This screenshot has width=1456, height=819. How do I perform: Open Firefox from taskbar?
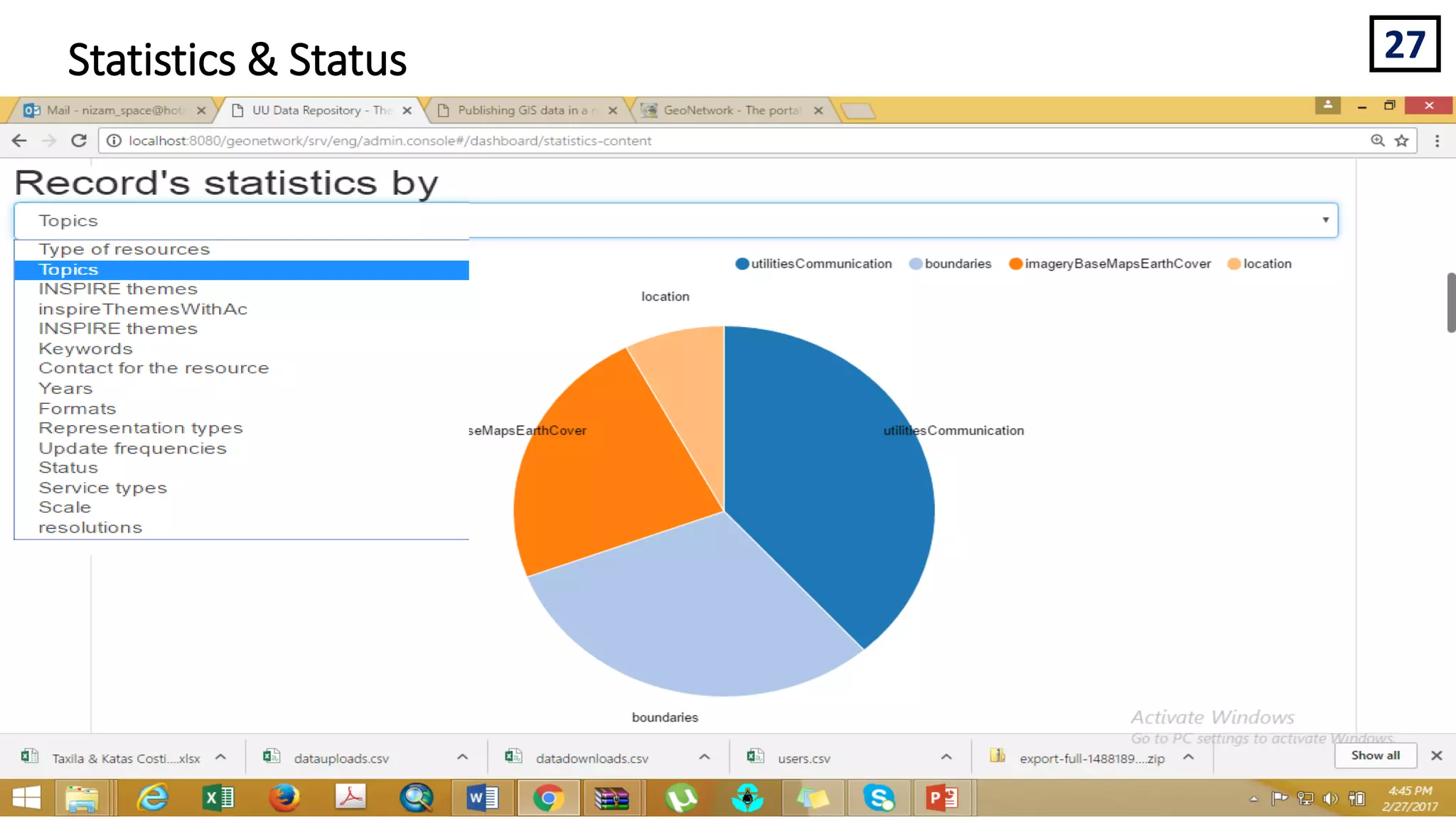(284, 798)
